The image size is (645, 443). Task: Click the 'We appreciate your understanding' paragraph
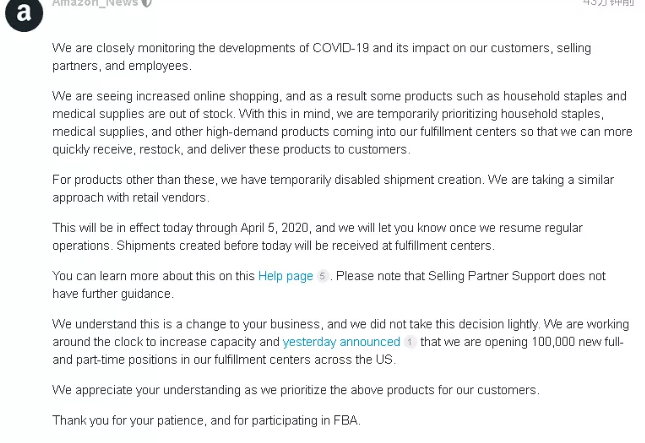[x=296, y=390]
